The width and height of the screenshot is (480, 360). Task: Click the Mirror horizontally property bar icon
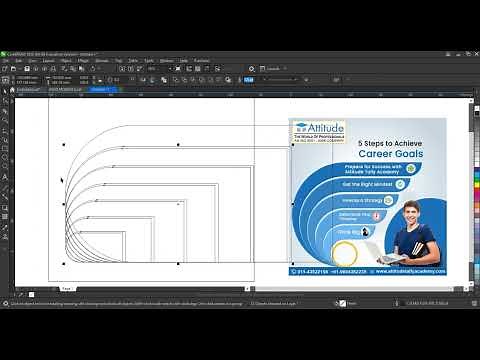[x=143, y=80]
